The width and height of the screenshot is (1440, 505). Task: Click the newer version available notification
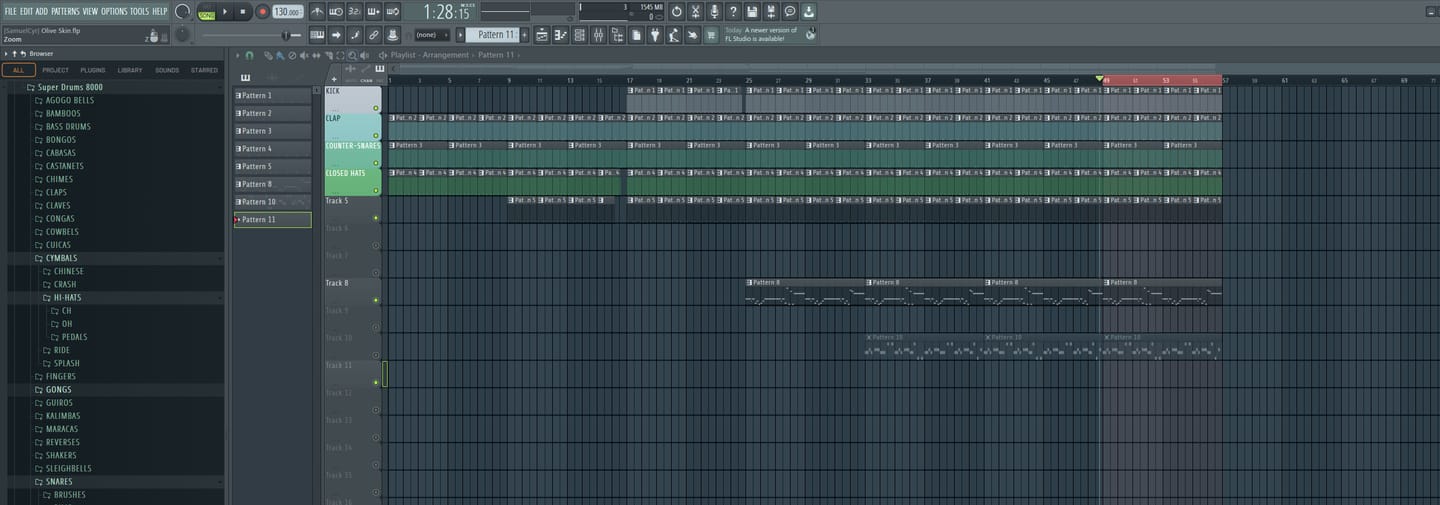click(x=770, y=34)
